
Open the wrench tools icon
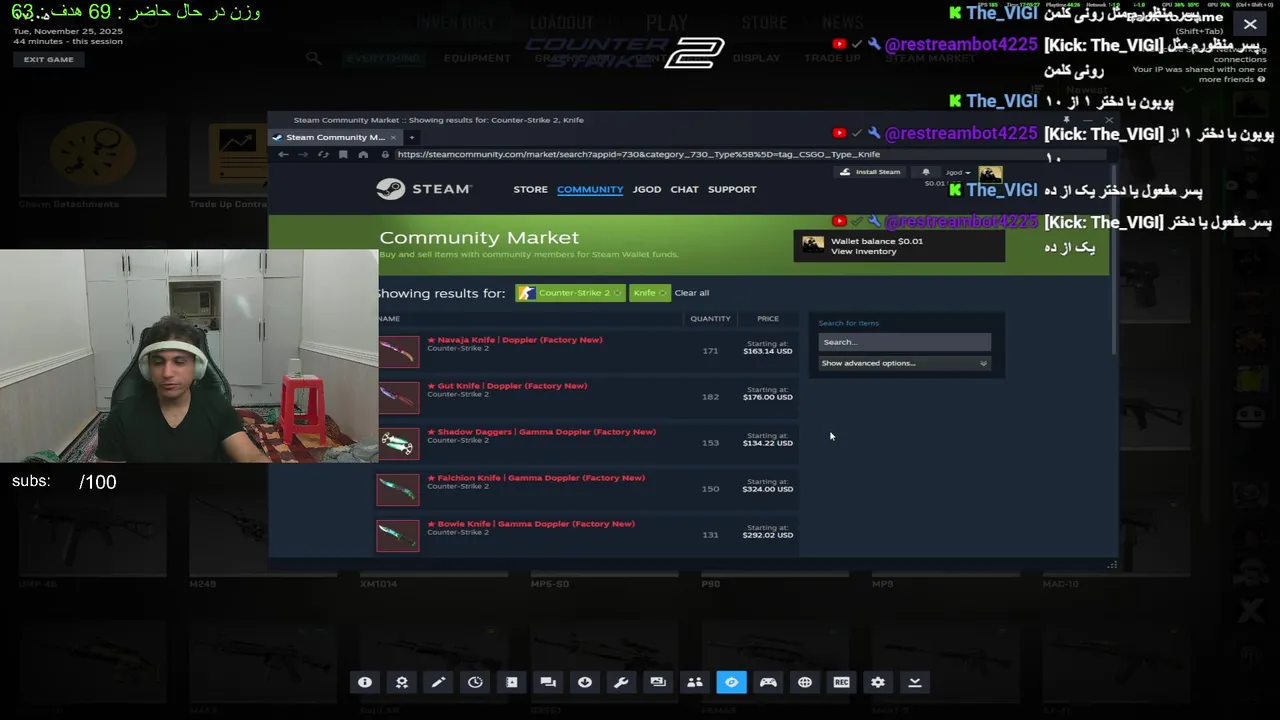pyautogui.click(x=621, y=682)
